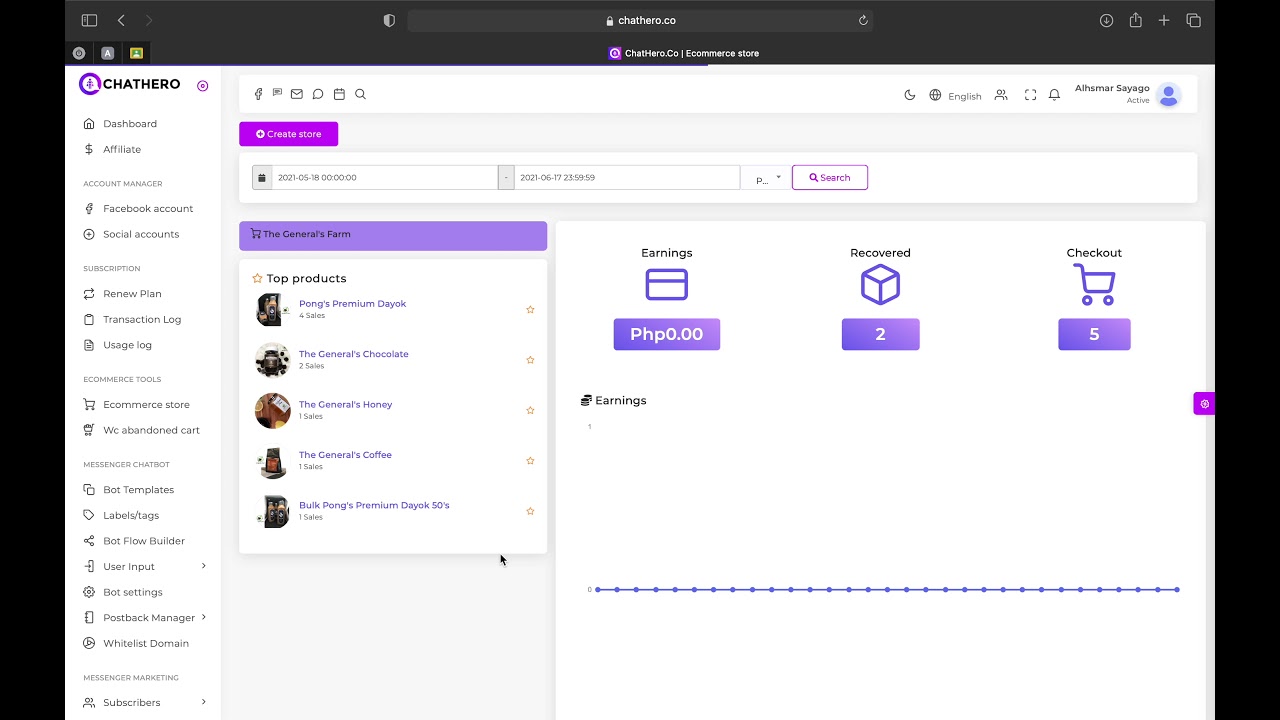Click star icon for The General's Coffee
Image resolution: width=1280 pixels, height=720 pixels.
(530, 461)
